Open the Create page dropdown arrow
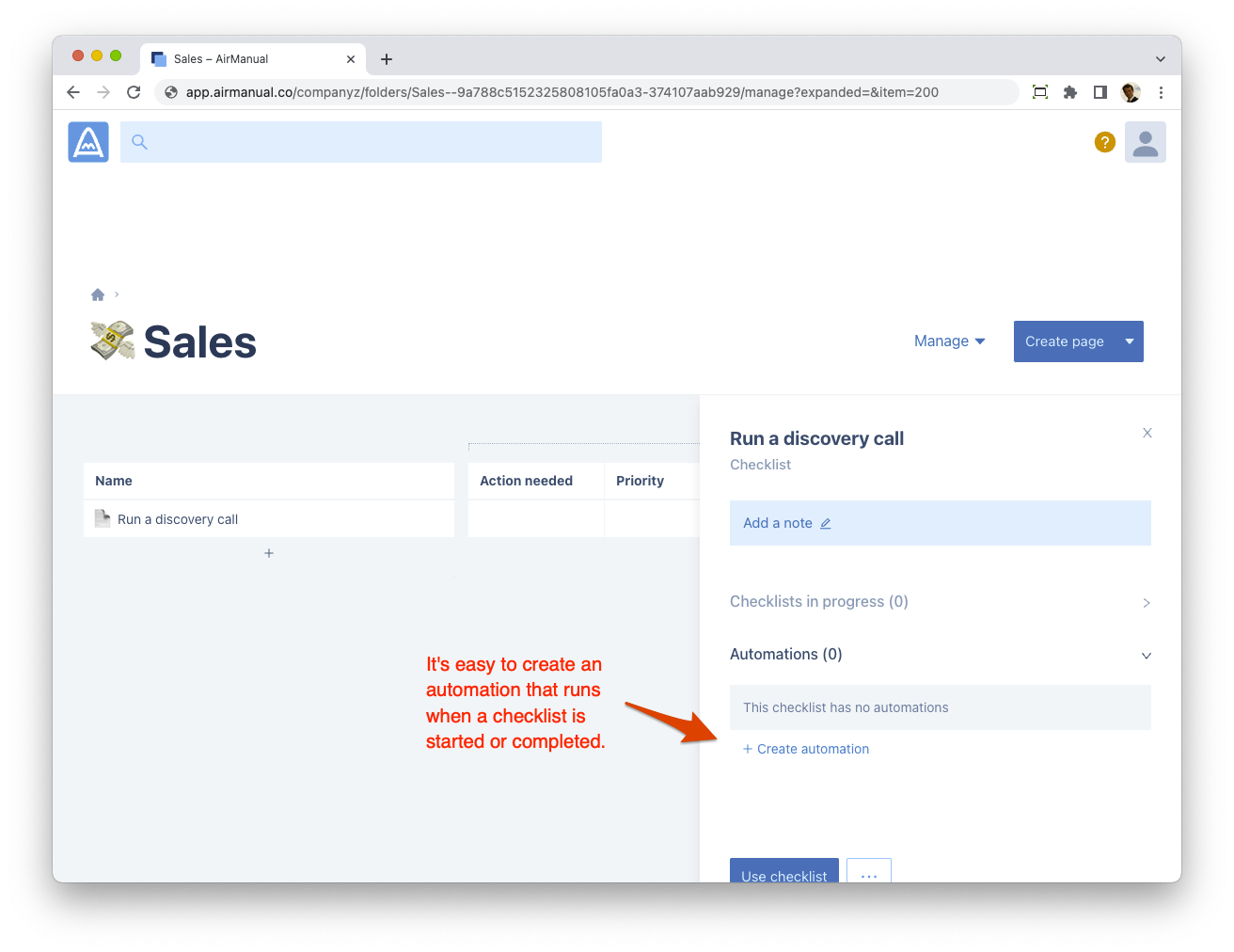Screen dimensions: 1234x952 pos(1130,341)
